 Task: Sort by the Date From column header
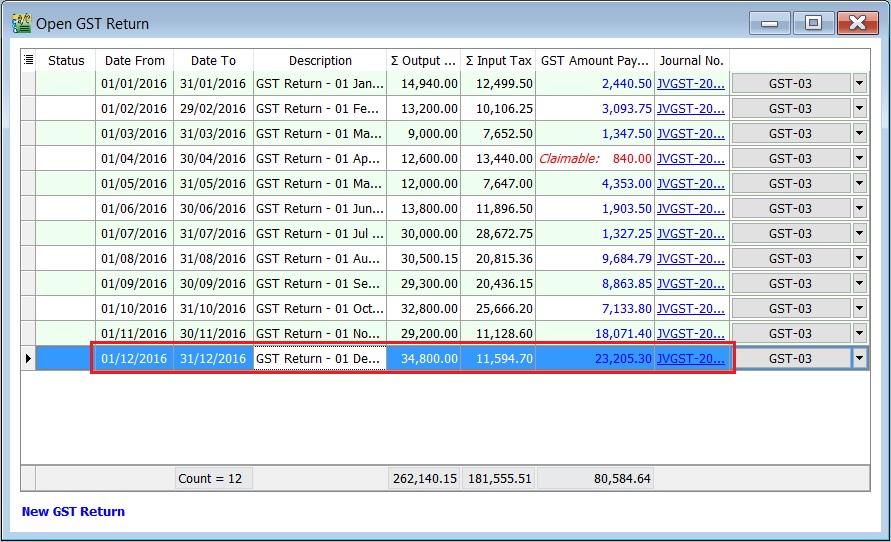pos(134,60)
